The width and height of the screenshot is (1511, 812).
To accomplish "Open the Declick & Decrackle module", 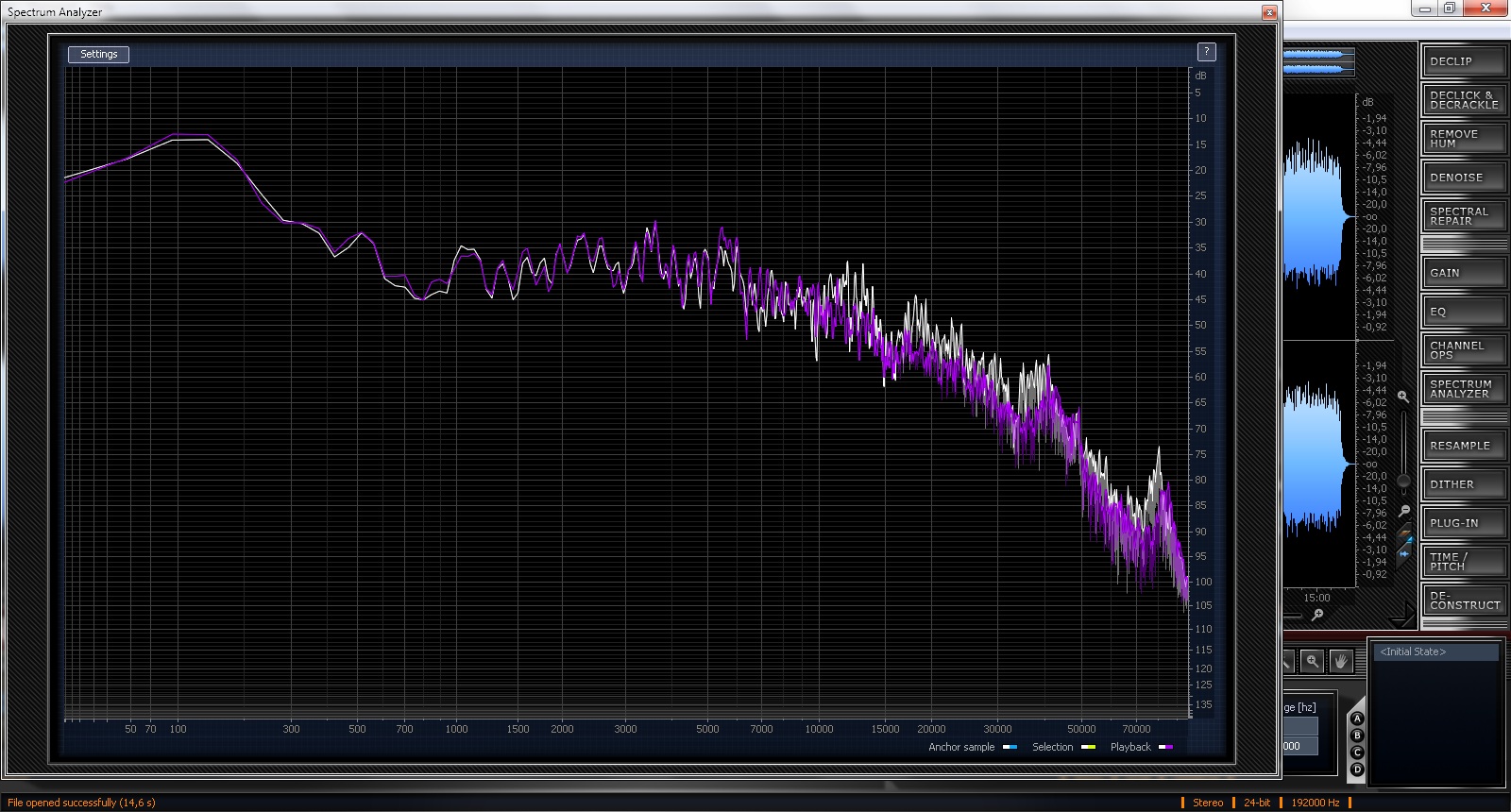I will pos(1464,100).
